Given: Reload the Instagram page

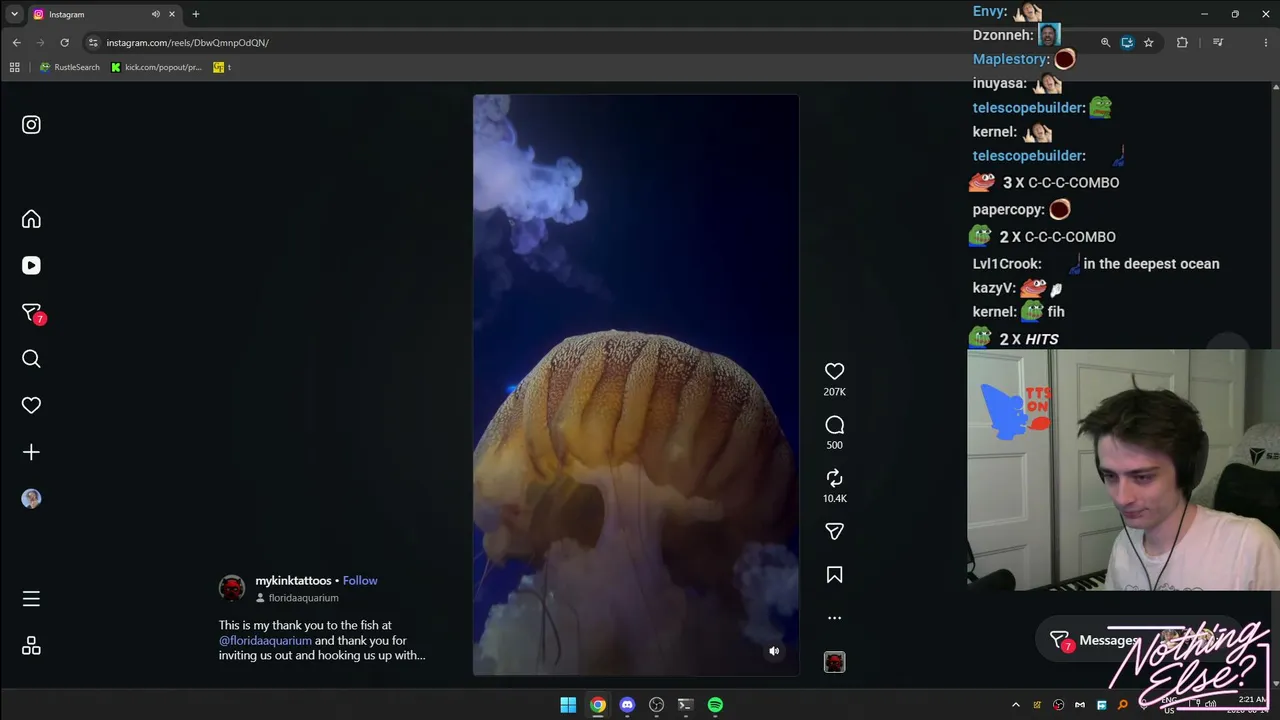Looking at the screenshot, I should pos(65,43).
